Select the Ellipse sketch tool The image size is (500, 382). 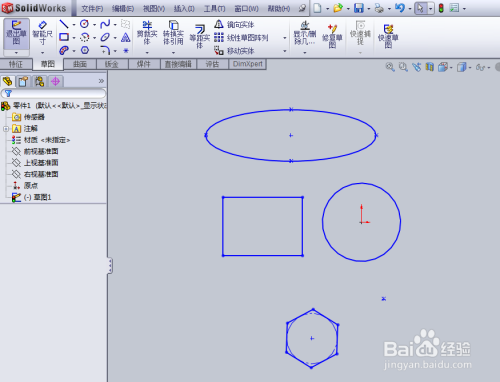point(105,37)
